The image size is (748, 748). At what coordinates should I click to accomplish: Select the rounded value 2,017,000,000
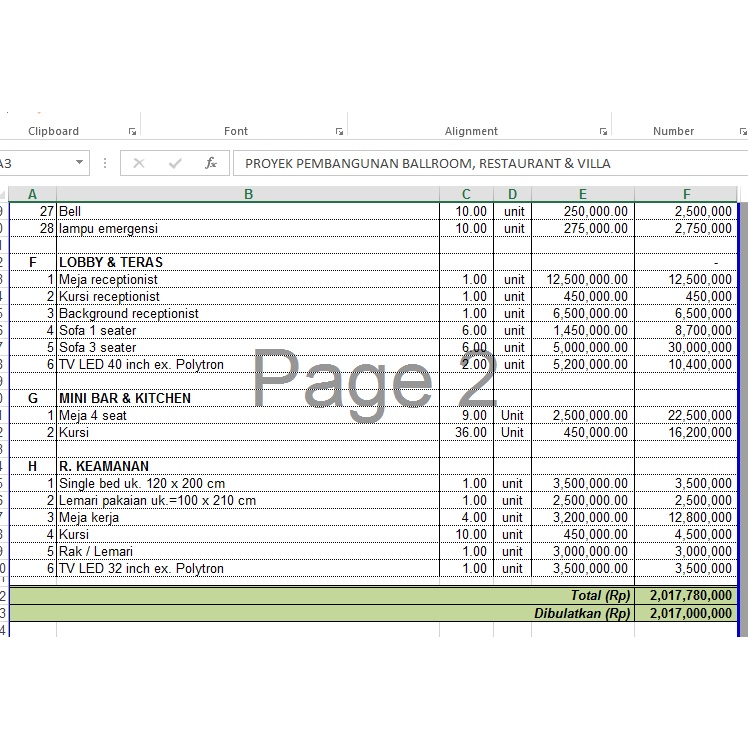686,613
